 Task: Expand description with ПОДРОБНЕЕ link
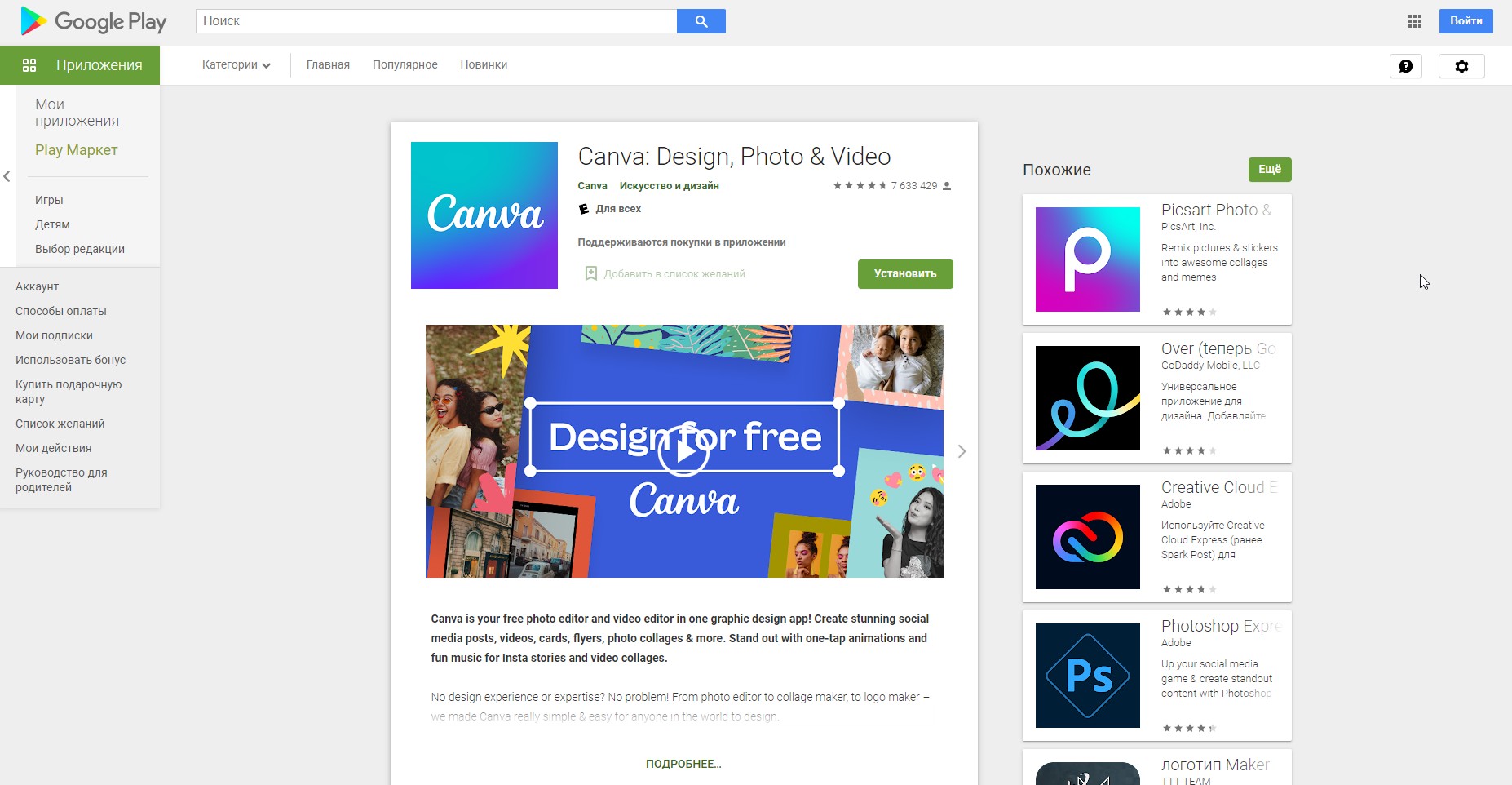coord(683,765)
